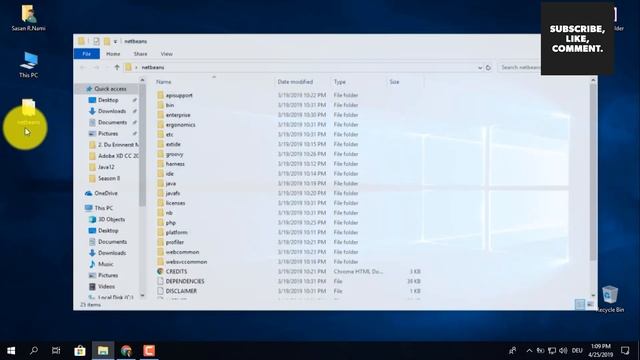Select the websvccommon folder

pyautogui.click(x=186, y=262)
